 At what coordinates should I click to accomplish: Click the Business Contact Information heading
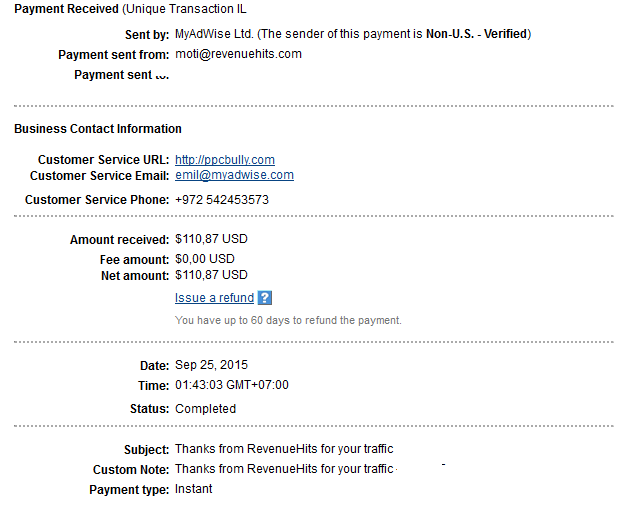coord(98,129)
